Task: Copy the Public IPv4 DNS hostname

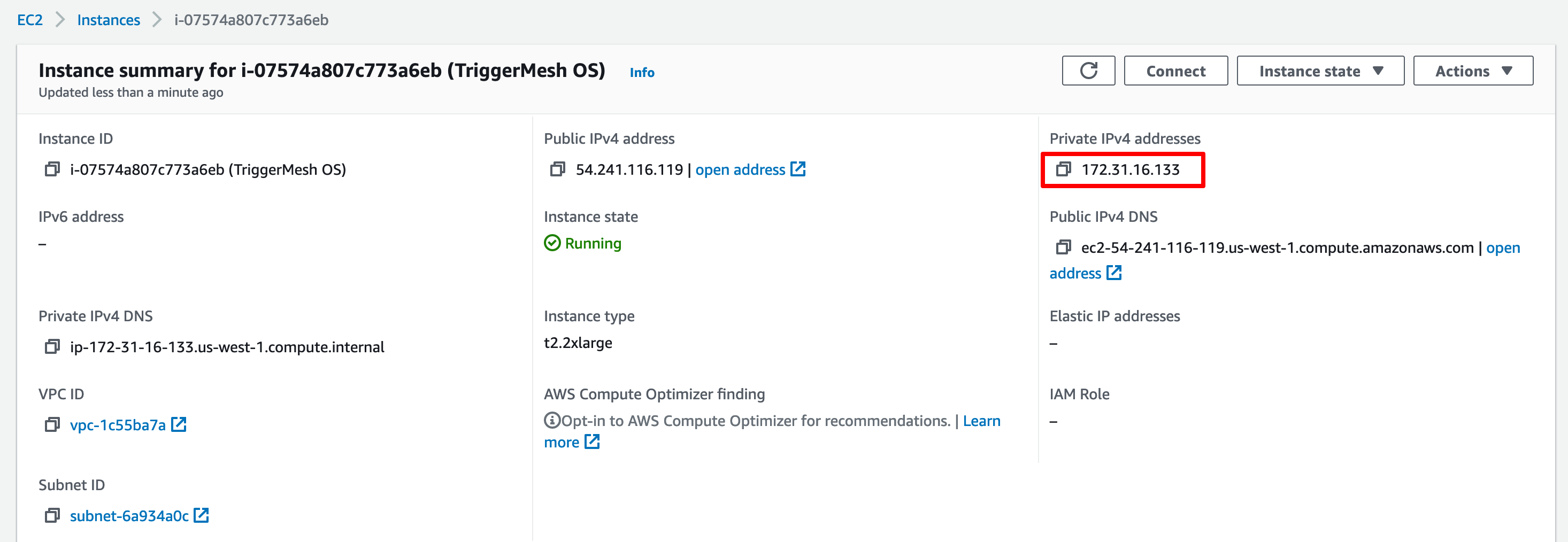Action: [1063, 247]
